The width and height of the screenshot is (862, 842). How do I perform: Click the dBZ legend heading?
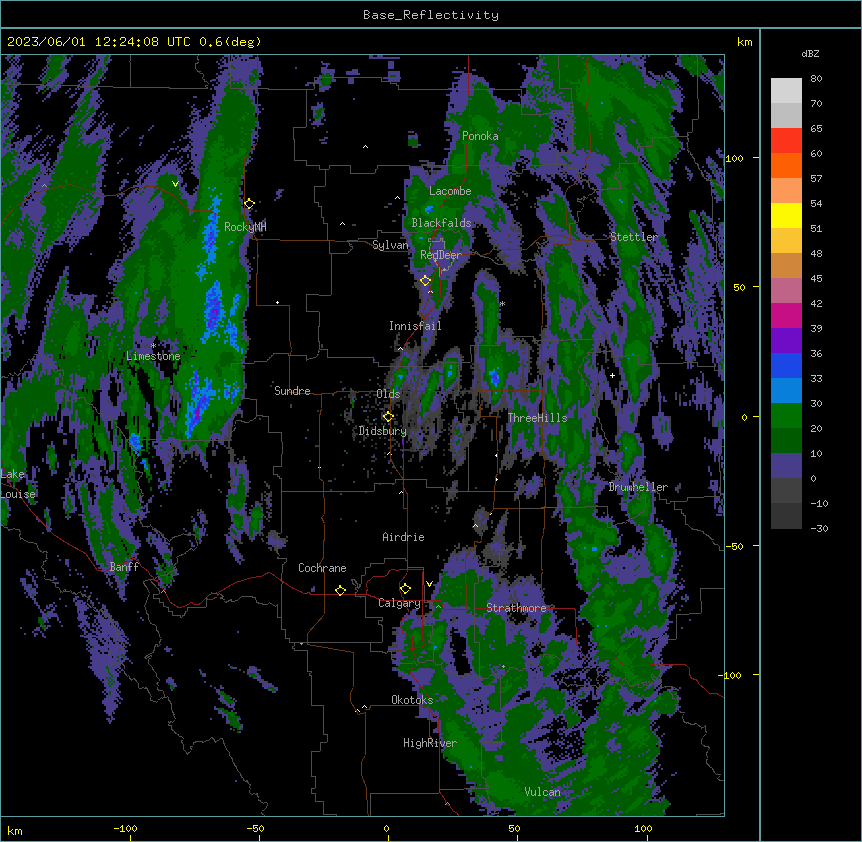tap(810, 54)
